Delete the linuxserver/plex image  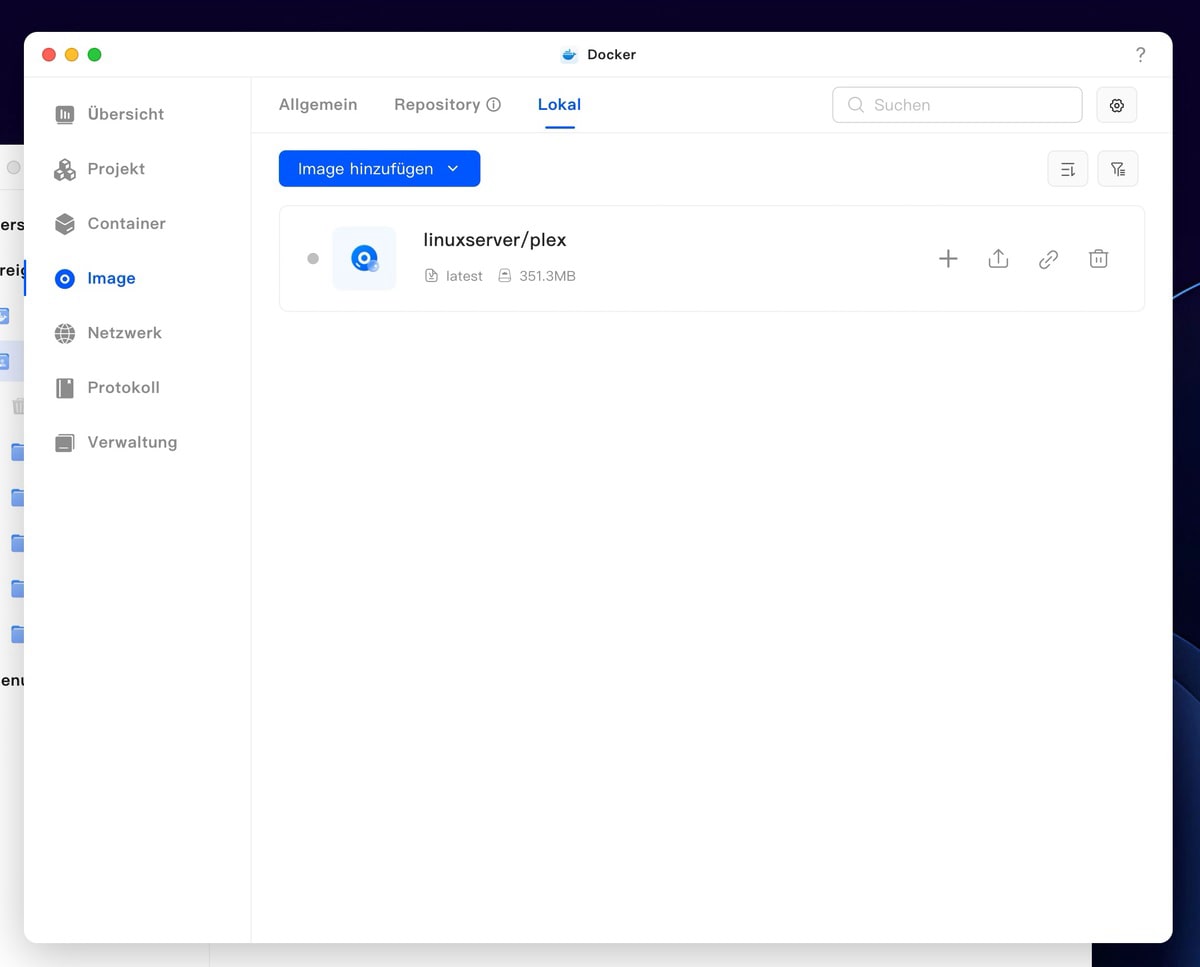pos(1098,259)
